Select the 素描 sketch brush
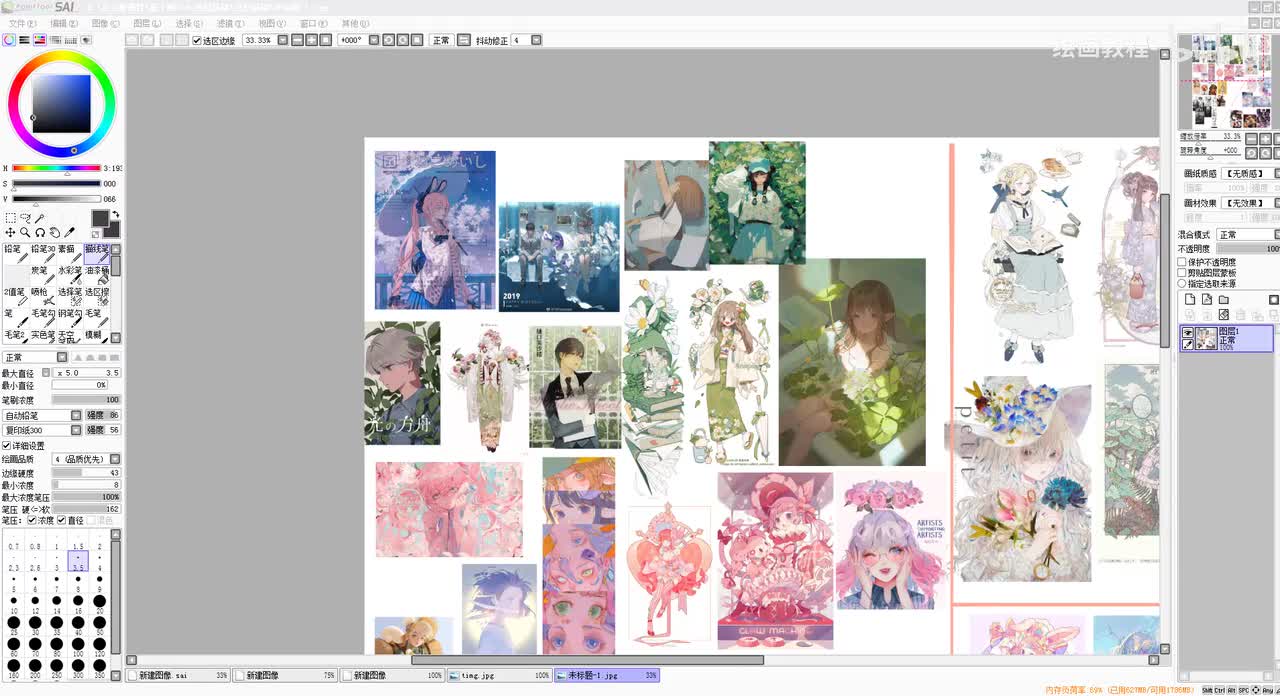The image size is (1280, 696). click(69, 254)
